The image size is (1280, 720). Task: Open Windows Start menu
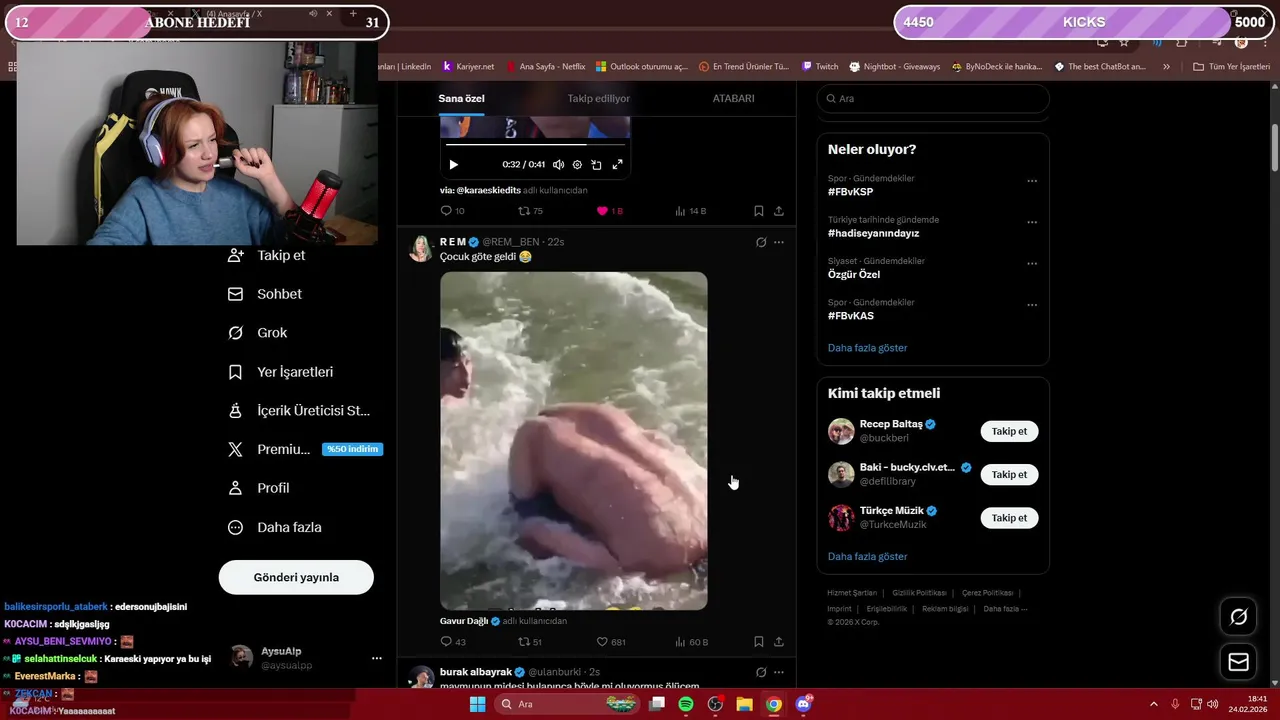tap(478, 704)
